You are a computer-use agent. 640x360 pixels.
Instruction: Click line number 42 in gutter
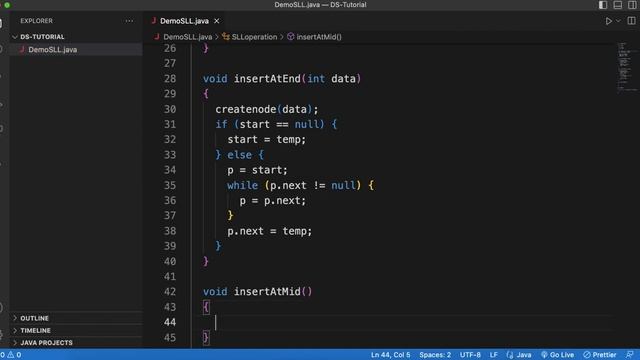[x=170, y=291]
